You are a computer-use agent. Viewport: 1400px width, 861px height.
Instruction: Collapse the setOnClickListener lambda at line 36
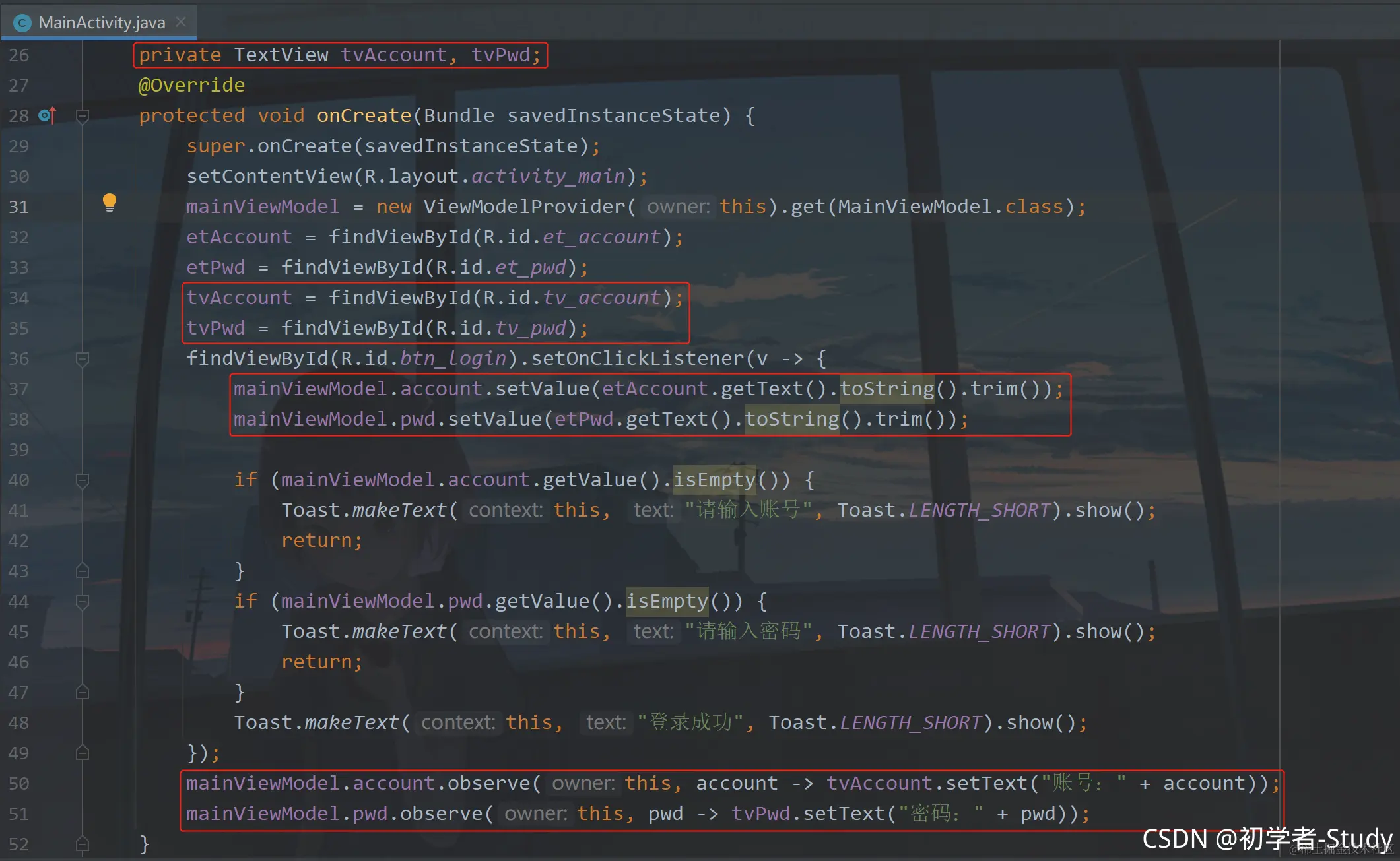(83, 360)
